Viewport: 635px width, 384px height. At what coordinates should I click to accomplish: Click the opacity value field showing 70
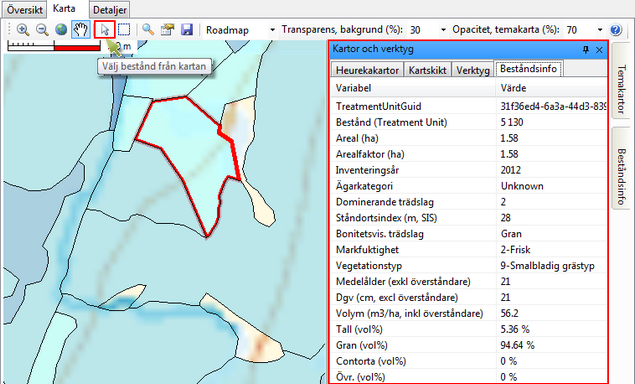(x=580, y=30)
